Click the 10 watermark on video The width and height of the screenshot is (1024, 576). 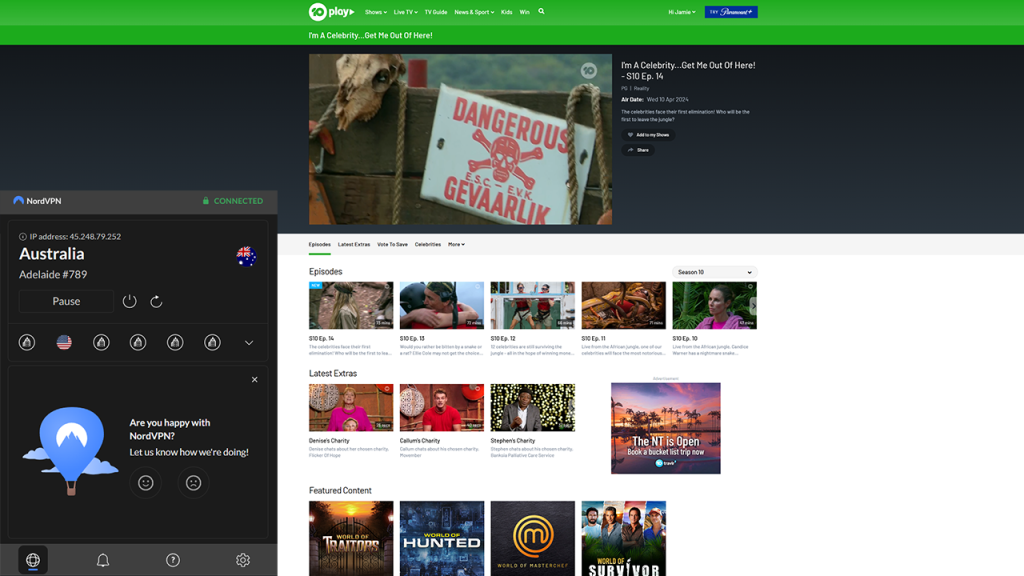[x=588, y=71]
